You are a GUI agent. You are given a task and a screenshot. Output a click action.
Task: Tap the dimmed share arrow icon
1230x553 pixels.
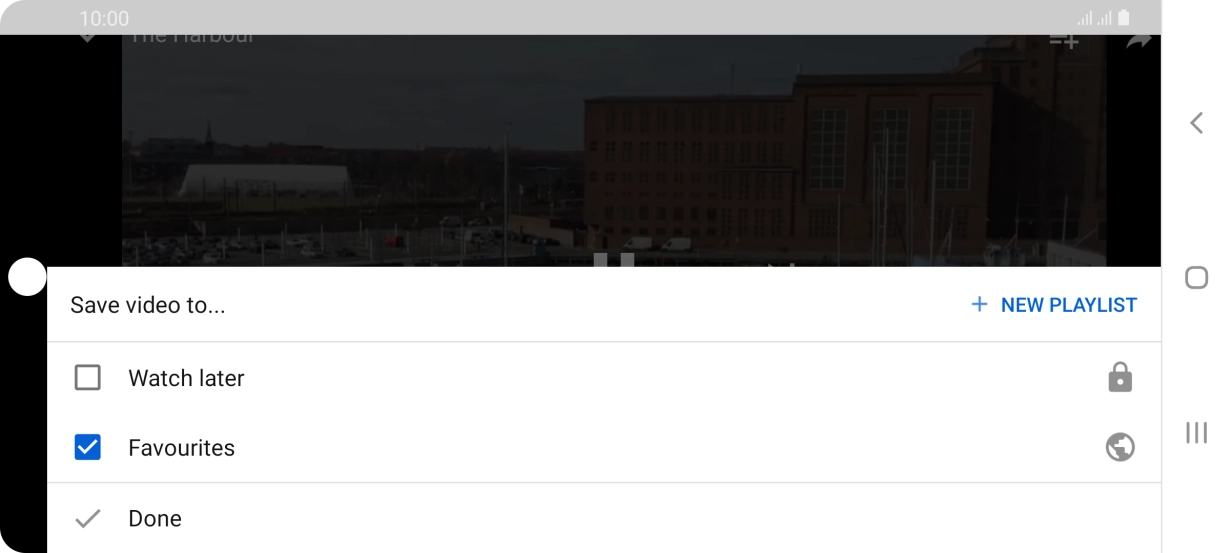(1138, 40)
